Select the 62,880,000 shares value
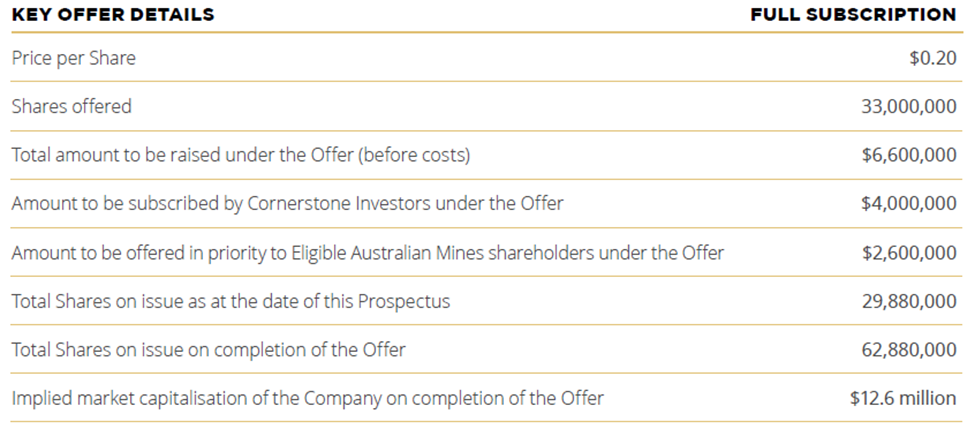 [x=909, y=350]
